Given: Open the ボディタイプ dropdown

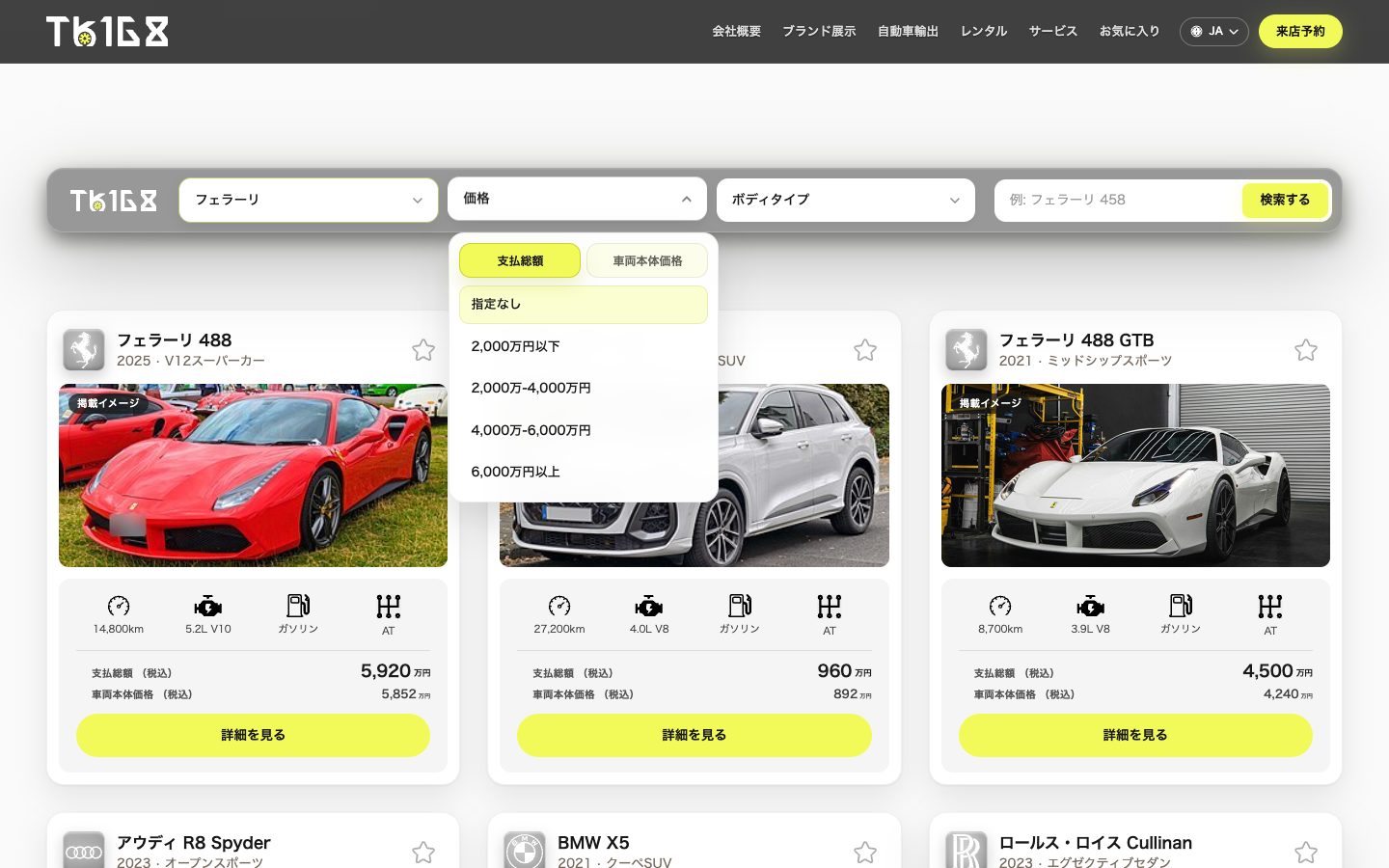Looking at the screenshot, I should pos(846,200).
